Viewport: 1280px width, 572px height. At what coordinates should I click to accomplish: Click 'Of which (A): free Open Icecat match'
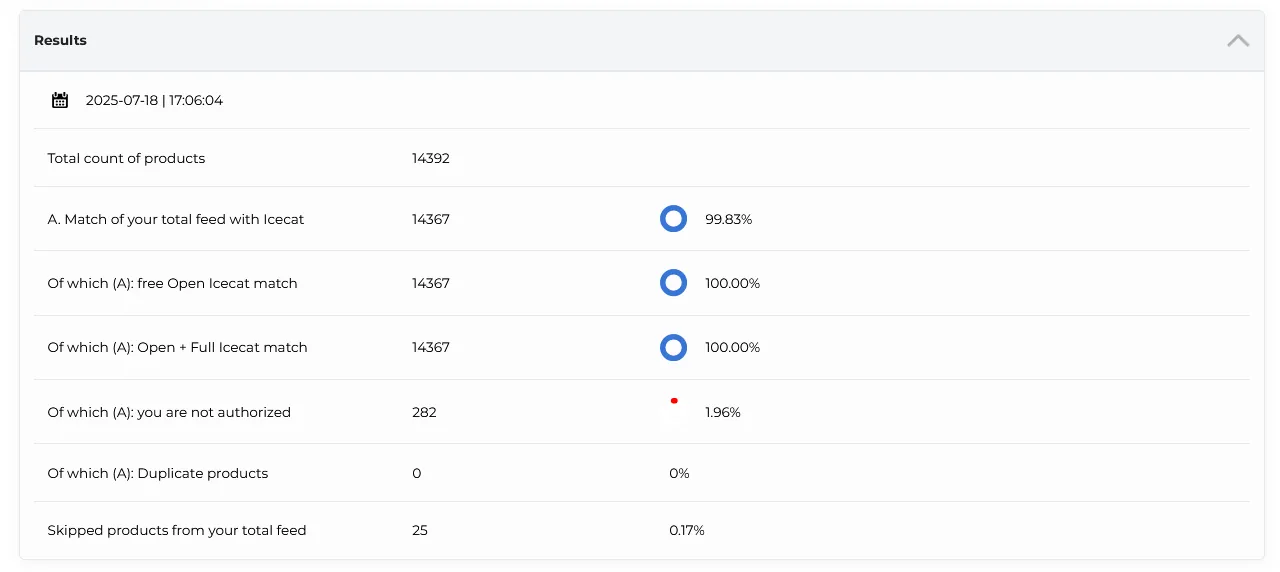click(172, 283)
